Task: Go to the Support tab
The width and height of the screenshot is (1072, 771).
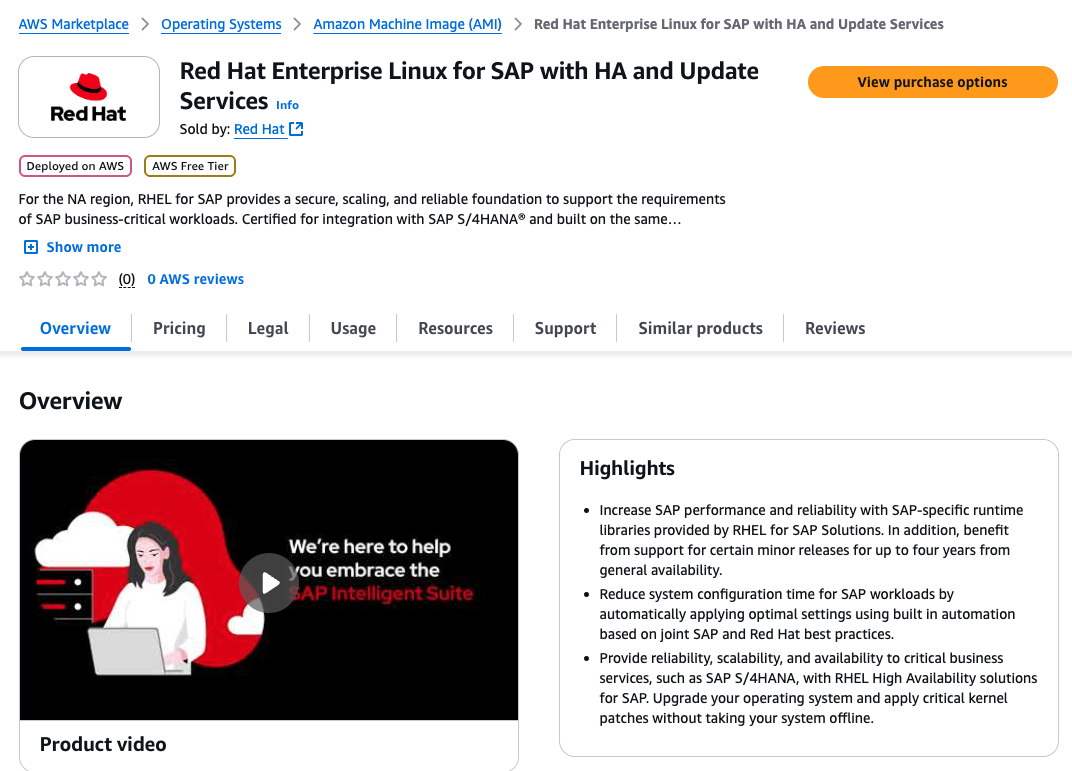Action: coord(565,328)
